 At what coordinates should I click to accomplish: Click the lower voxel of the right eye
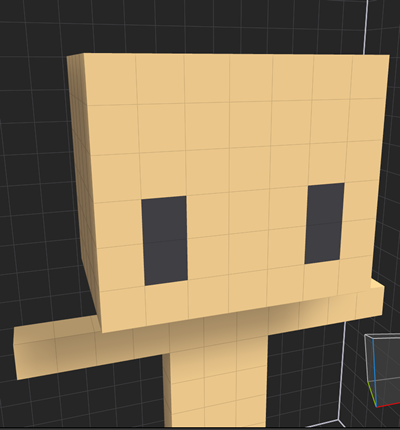(323, 243)
